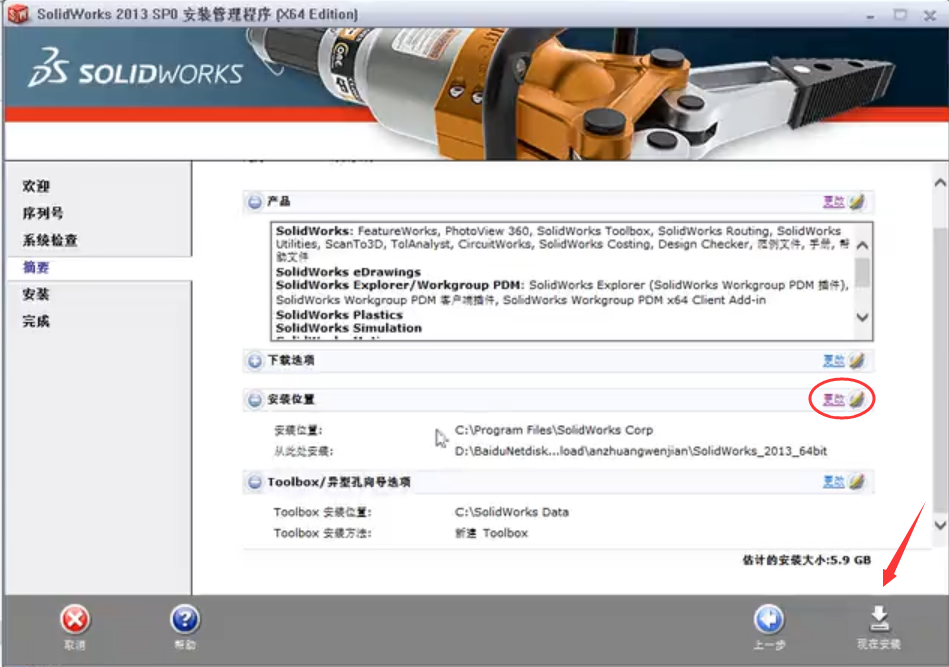
Task: Click SolidWorks Explorer/Workgroup PDM entry
Action: (398, 285)
